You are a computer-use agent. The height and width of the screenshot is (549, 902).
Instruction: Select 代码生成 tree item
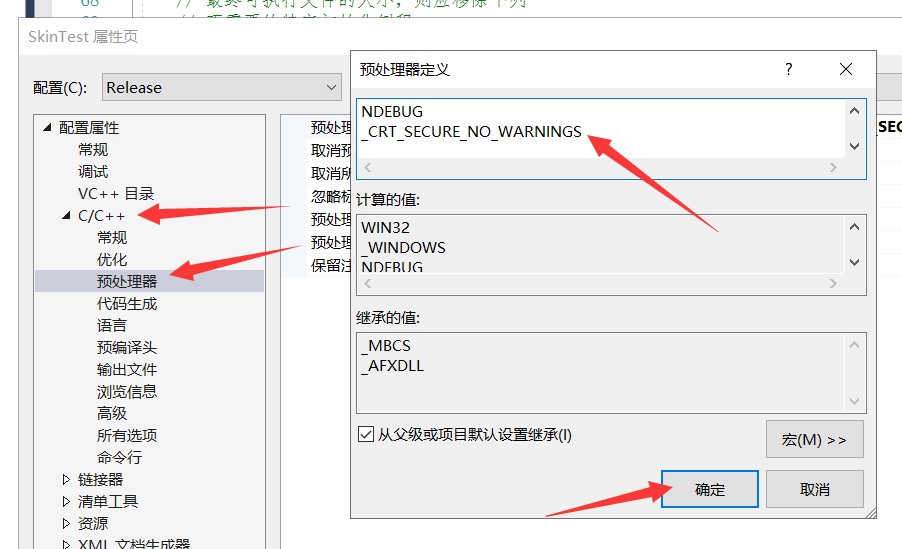tap(127, 303)
